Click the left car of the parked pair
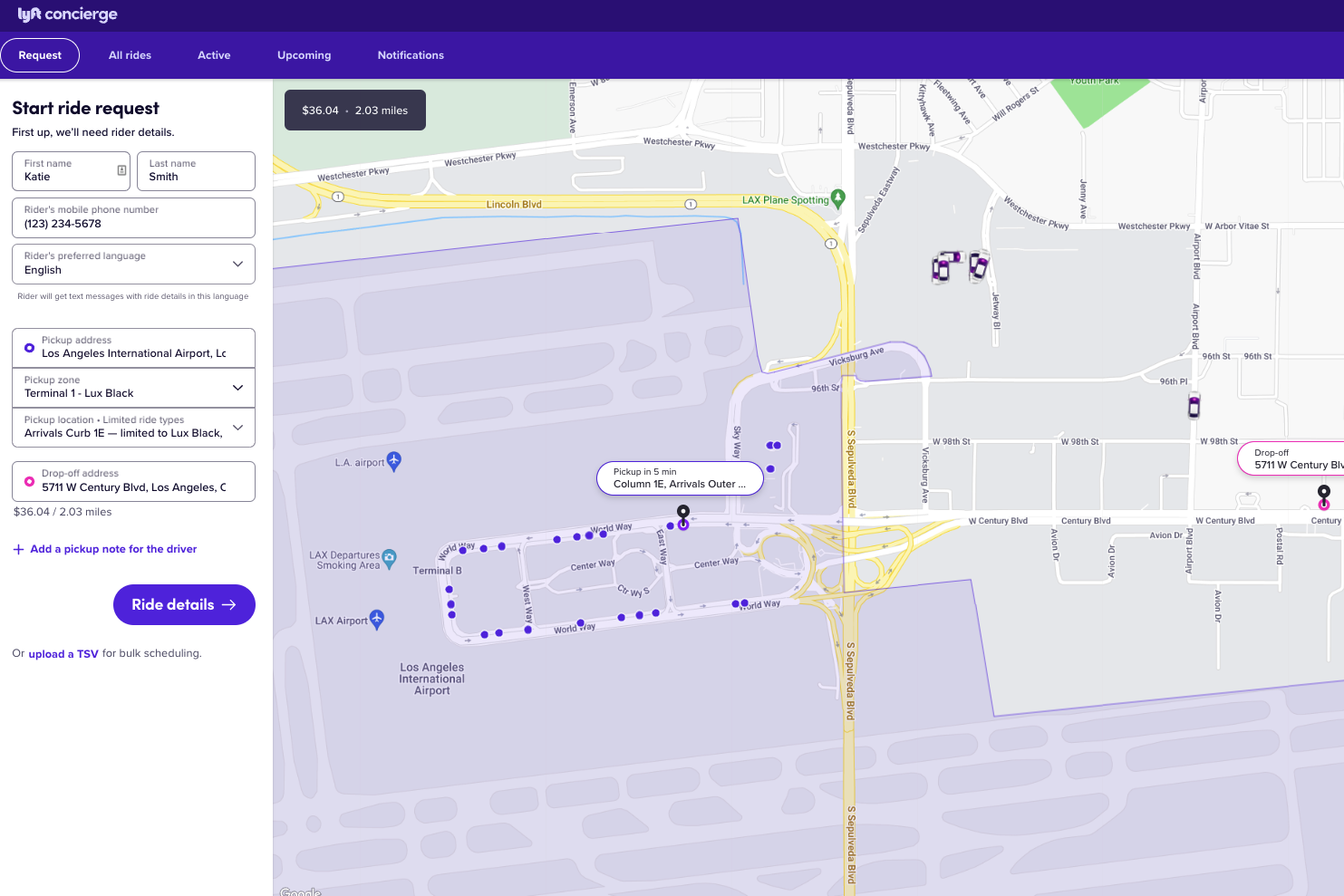The image size is (1344, 896). coord(943,267)
